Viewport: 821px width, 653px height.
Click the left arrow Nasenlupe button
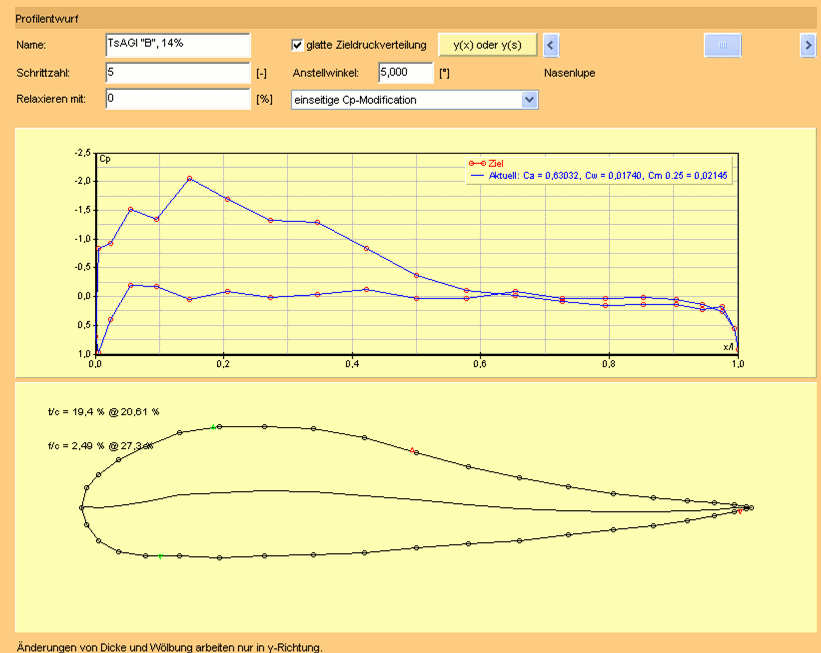[551, 46]
